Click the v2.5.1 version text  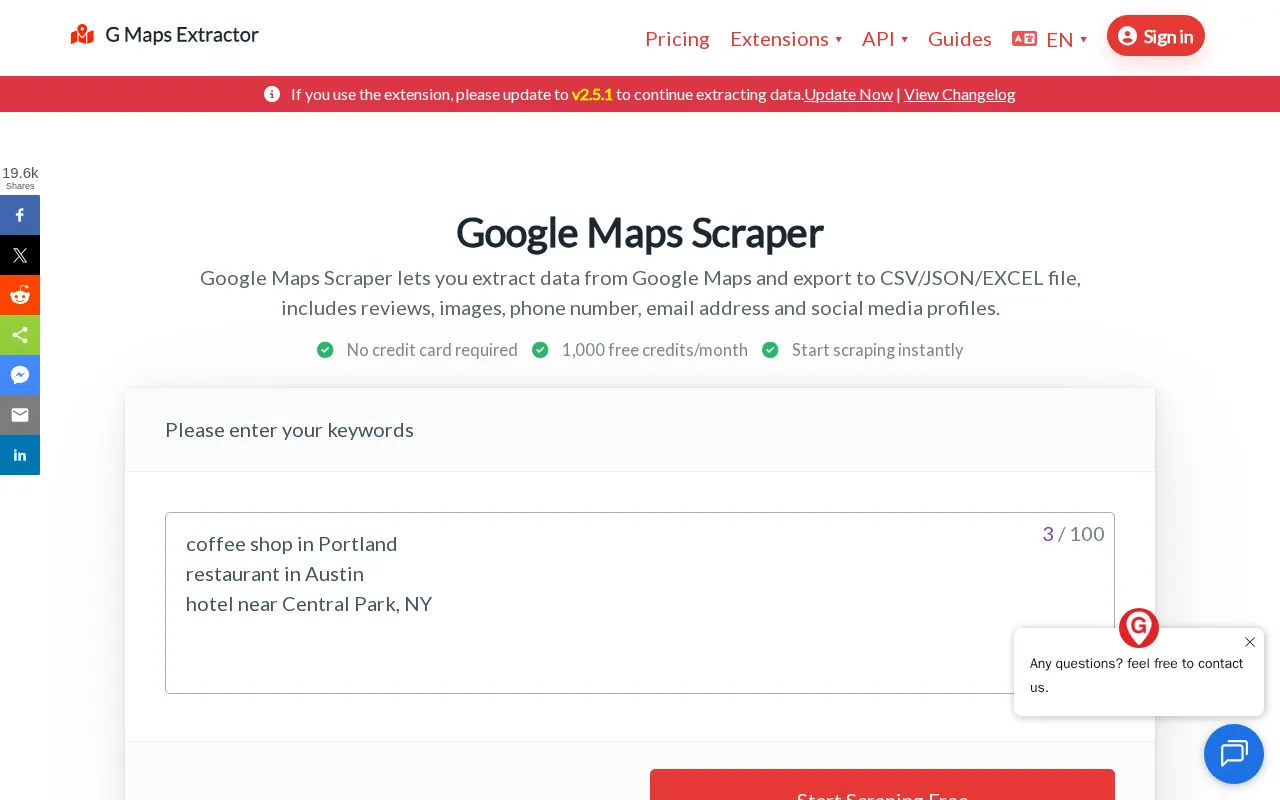click(592, 94)
